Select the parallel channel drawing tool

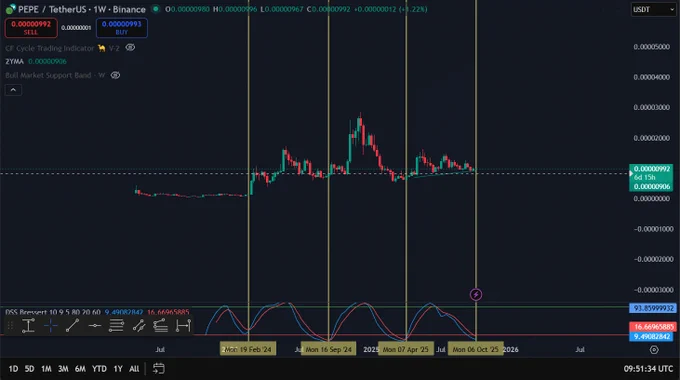coord(139,325)
